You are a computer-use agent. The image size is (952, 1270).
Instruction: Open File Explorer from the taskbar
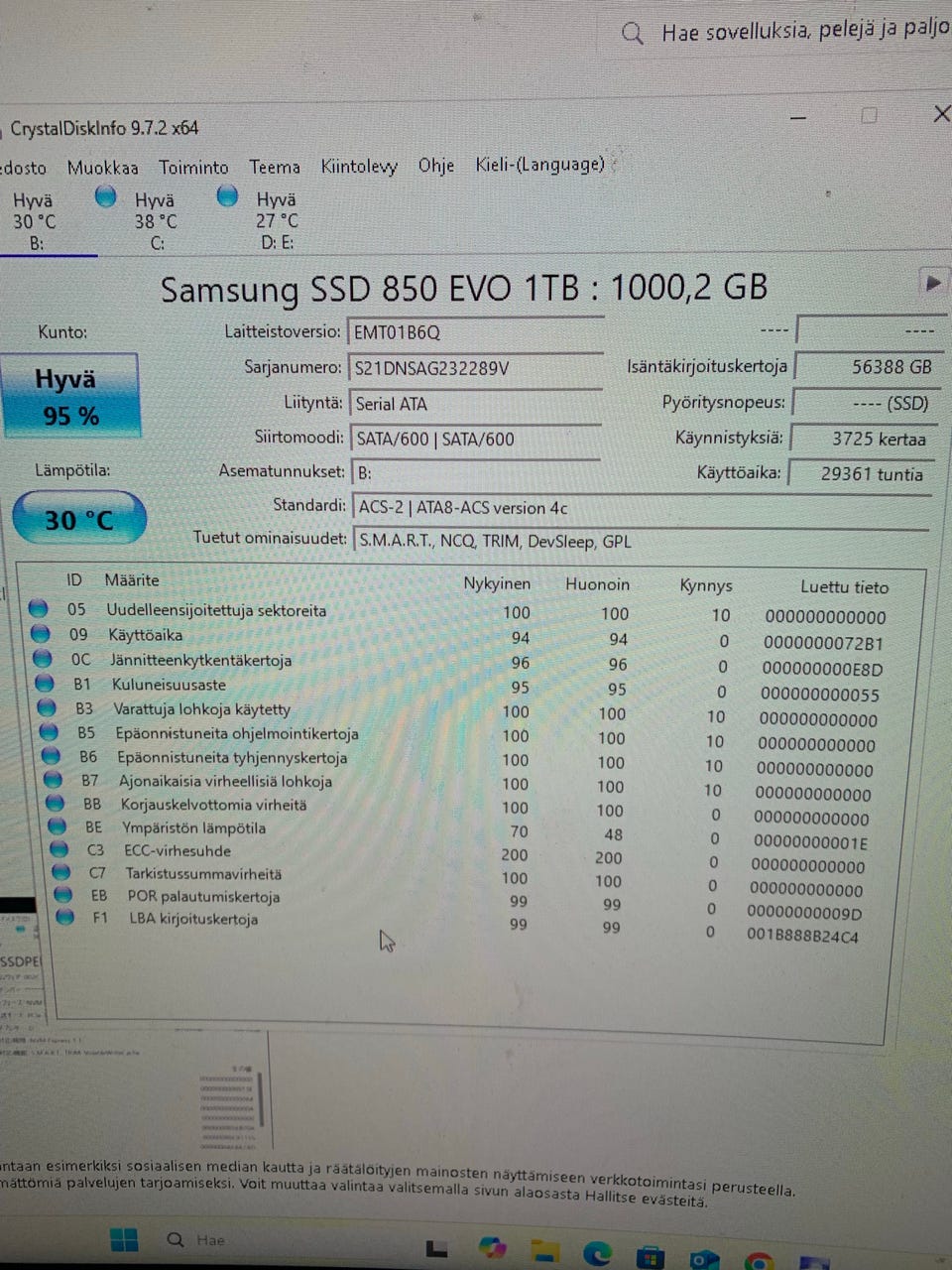point(544,1250)
